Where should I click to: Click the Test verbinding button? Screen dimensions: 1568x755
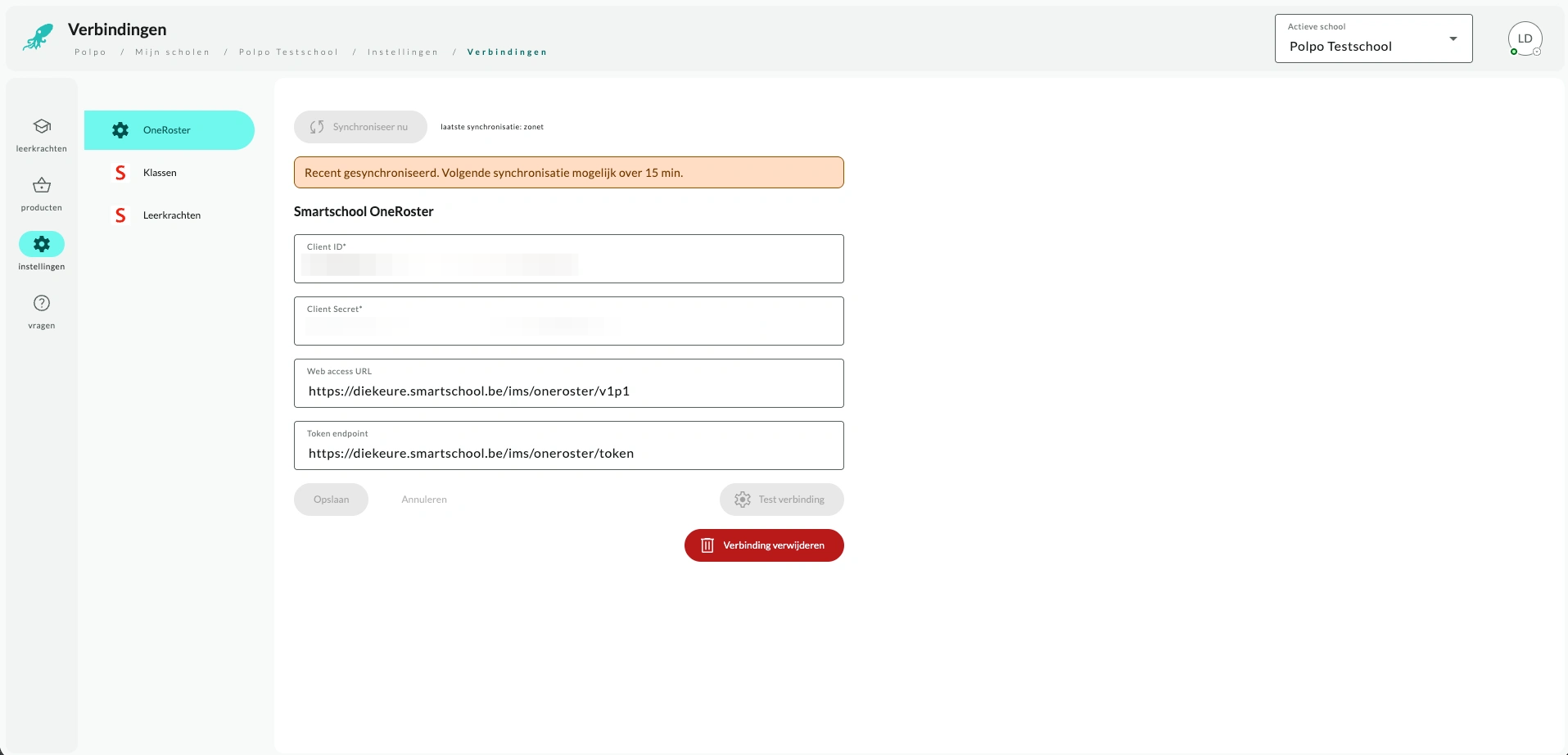pyautogui.click(x=782, y=500)
